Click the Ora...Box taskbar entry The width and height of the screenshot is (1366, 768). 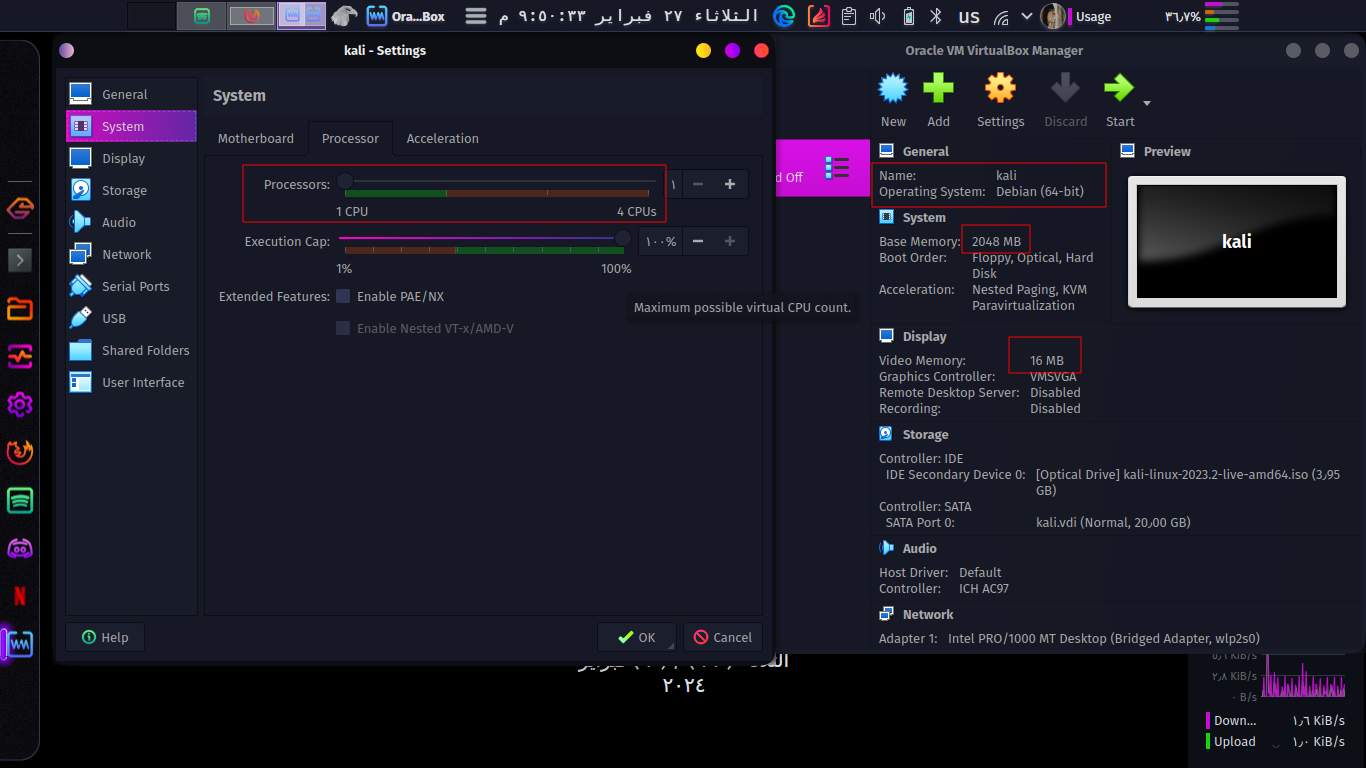coord(406,16)
